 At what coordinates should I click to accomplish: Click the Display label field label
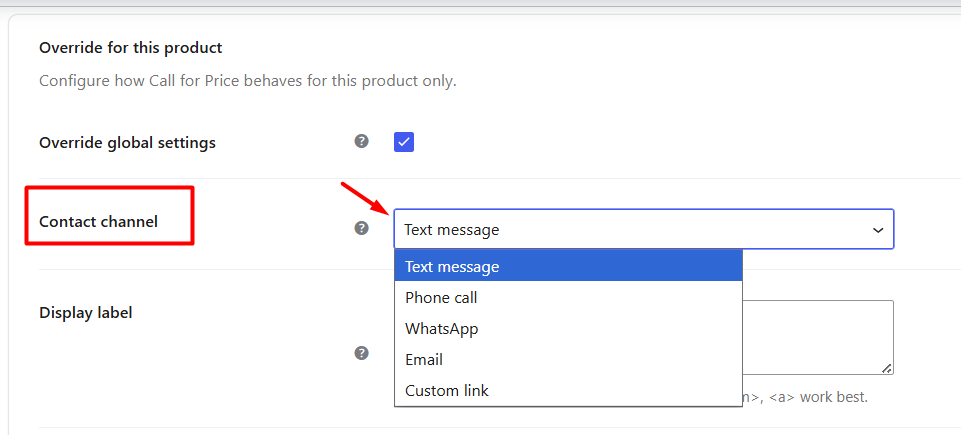86,313
